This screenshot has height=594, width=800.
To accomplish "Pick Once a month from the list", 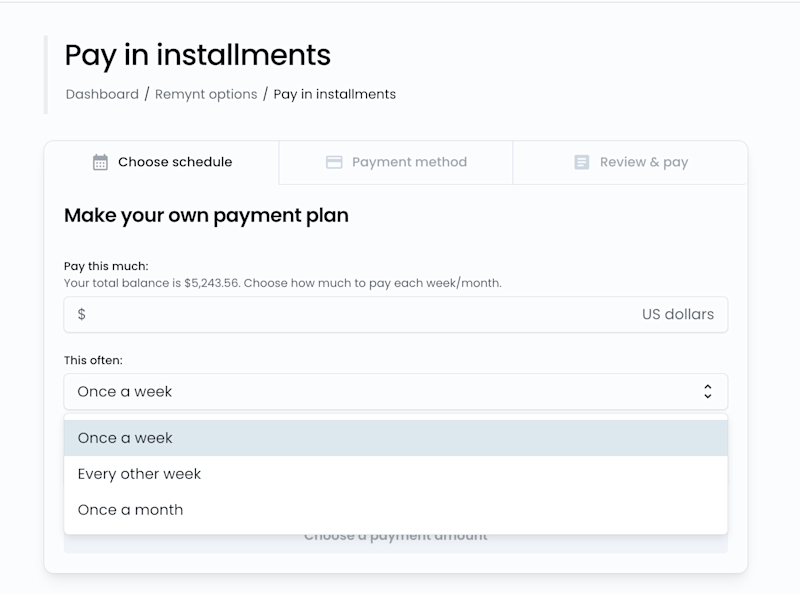I will (x=396, y=510).
